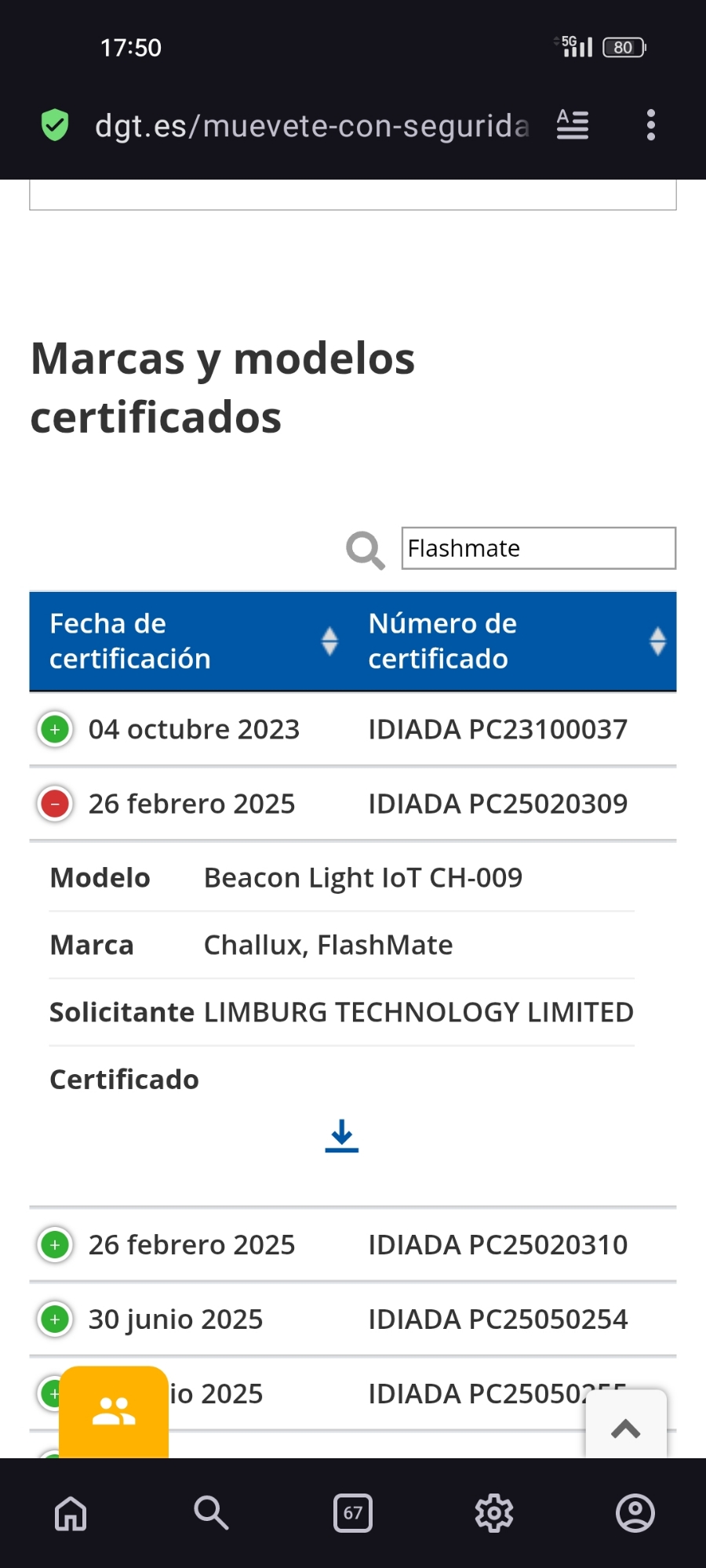This screenshot has height=1568, width=706.
Task: Expand the 30 junio 2025 row
Action: [55, 1319]
